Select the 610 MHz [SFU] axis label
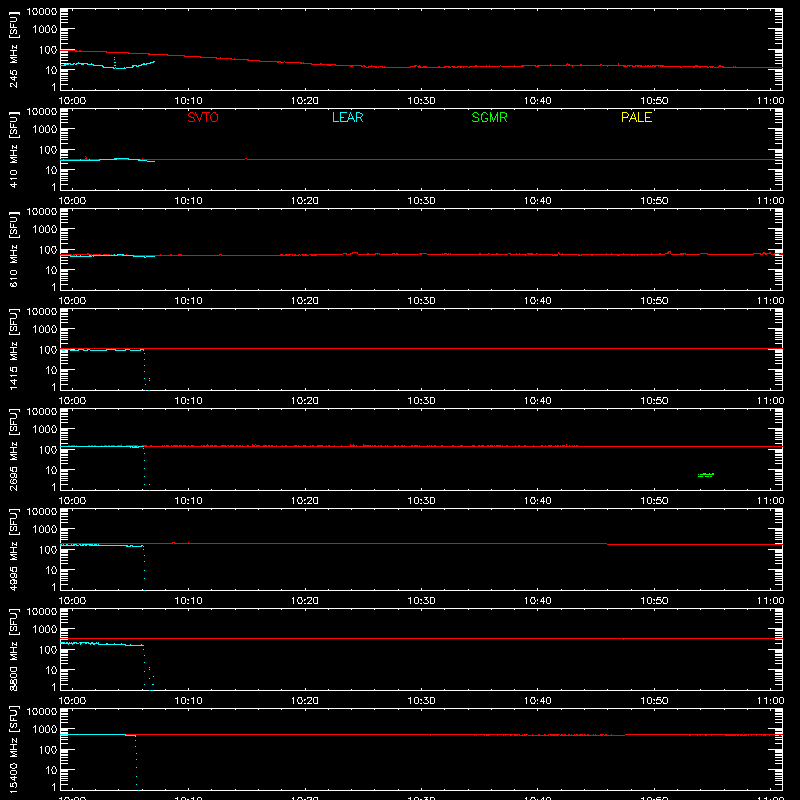Screen dimensions: 800x800 pyautogui.click(x=13, y=249)
